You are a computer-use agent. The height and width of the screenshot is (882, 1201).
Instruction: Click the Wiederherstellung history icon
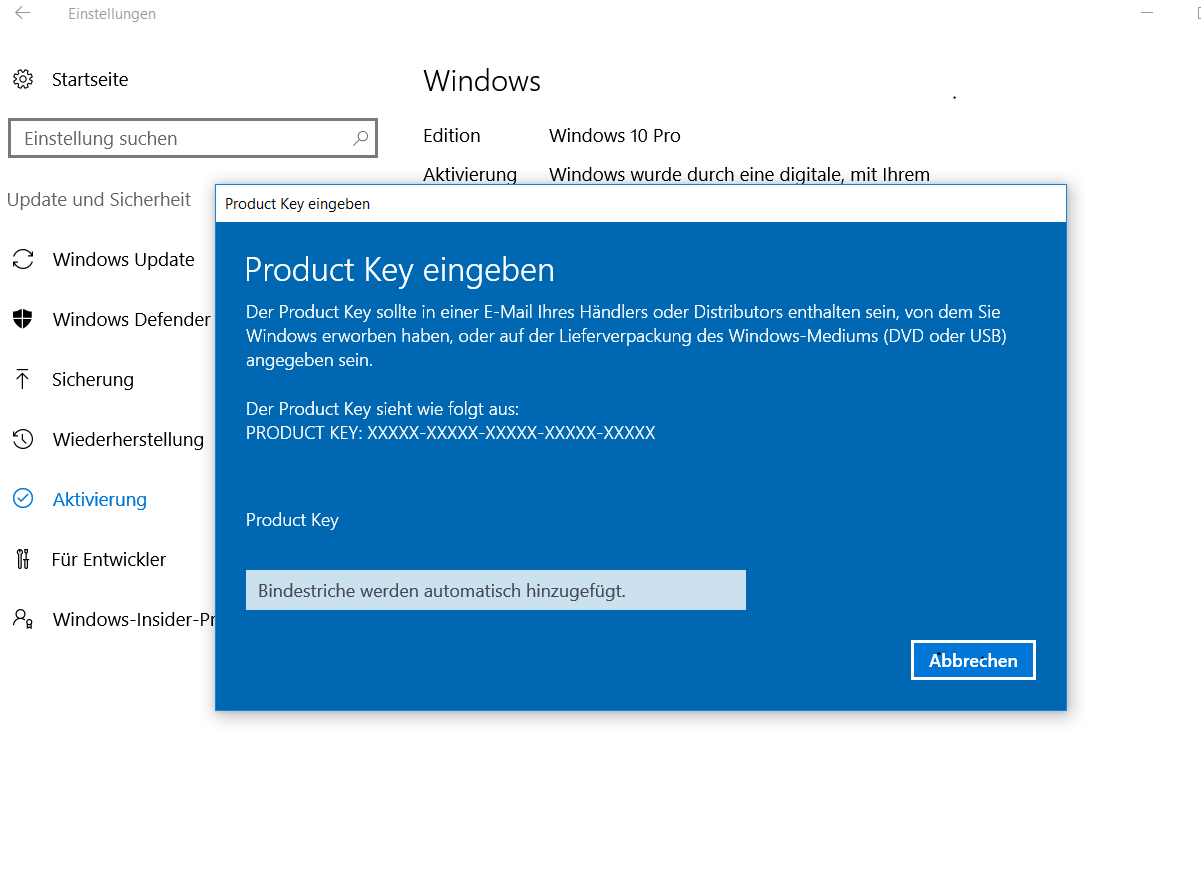pos(23,439)
